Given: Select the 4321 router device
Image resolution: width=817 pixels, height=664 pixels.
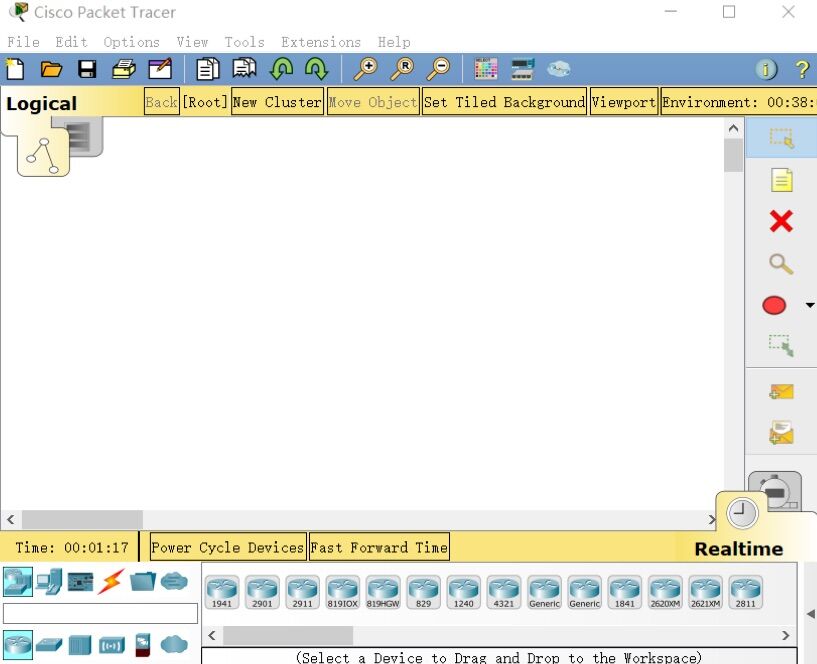Looking at the screenshot, I should pyautogui.click(x=503, y=592).
